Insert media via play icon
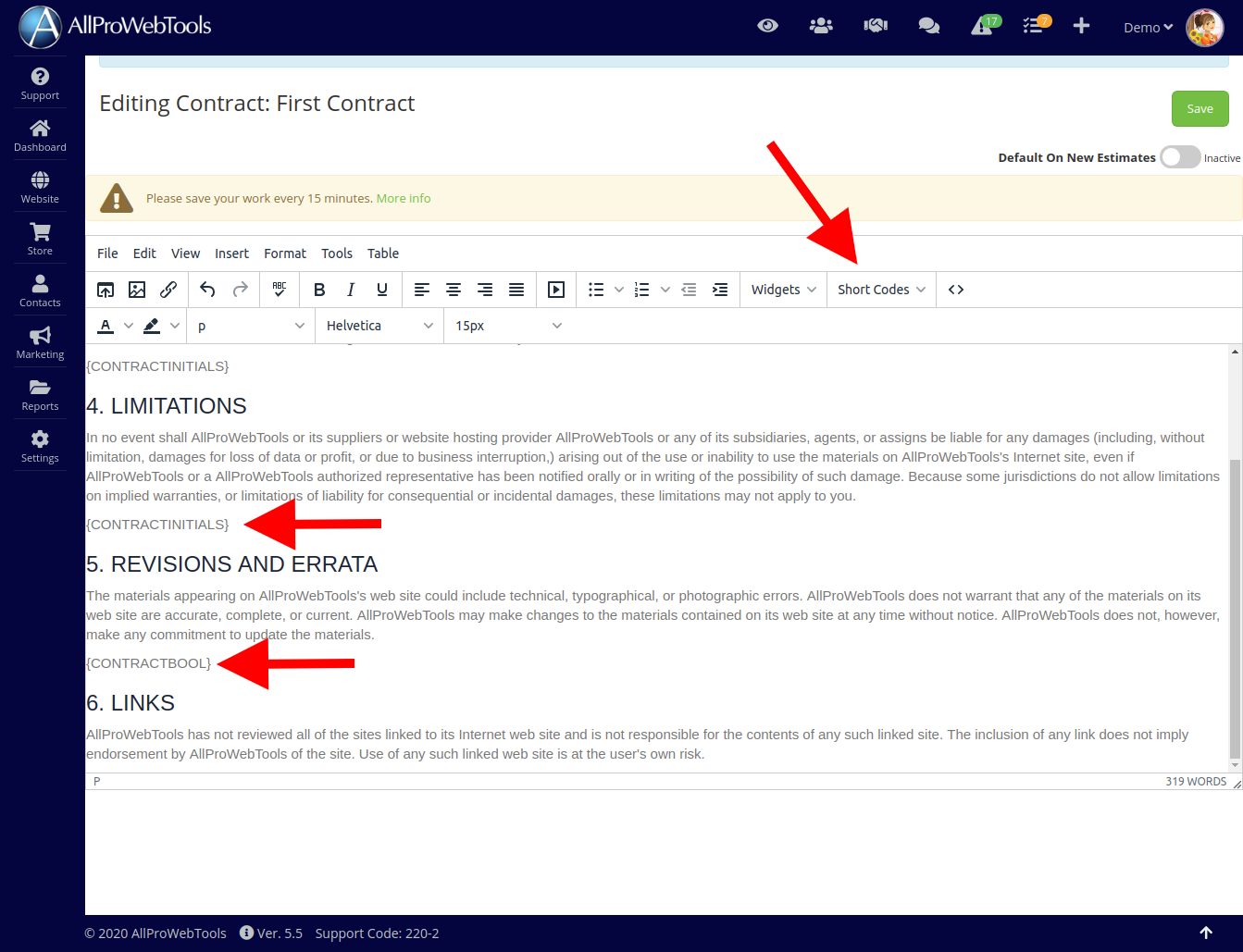 click(x=556, y=290)
